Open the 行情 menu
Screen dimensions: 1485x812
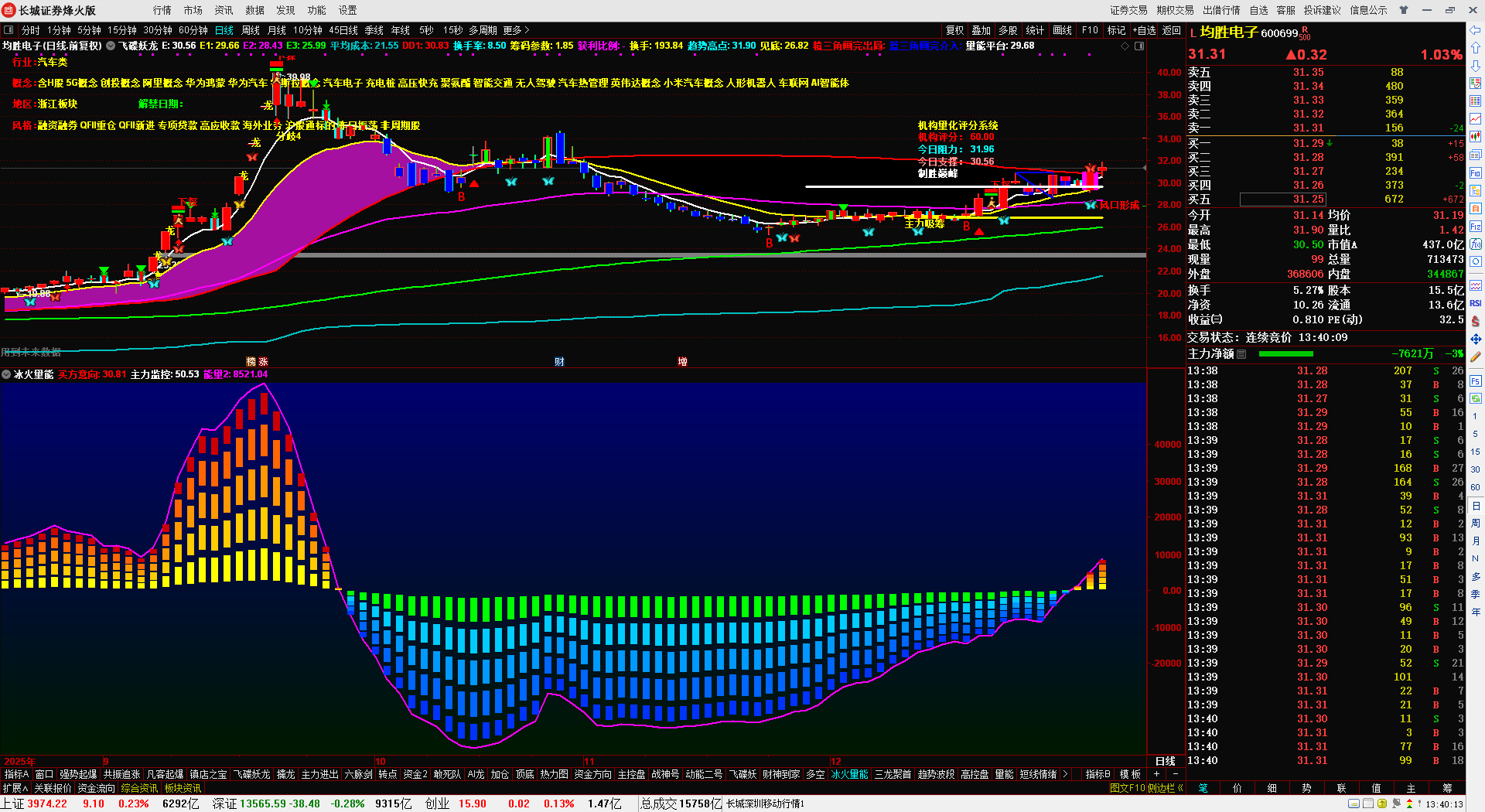[x=162, y=10]
